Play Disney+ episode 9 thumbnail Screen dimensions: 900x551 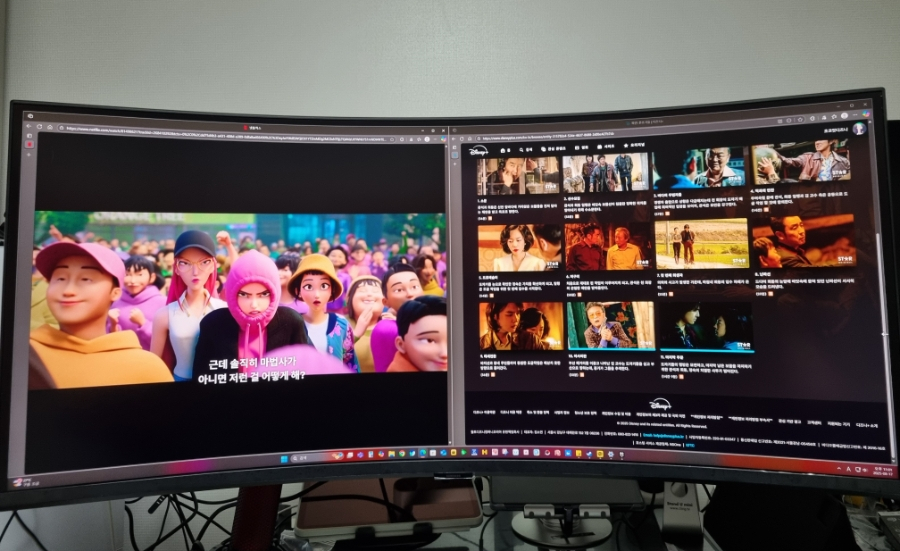[522, 325]
